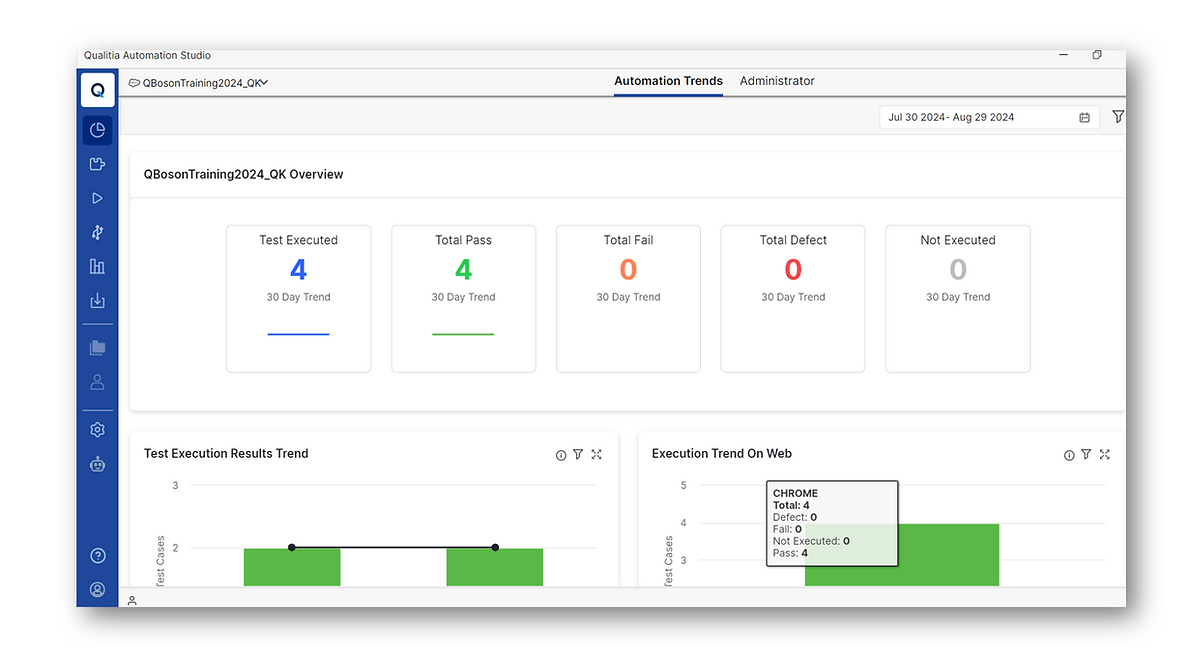Image resolution: width=1190 pixels, height=649 pixels.
Task: Click the calendar icon in date range field
Action: pos(1085,118)
